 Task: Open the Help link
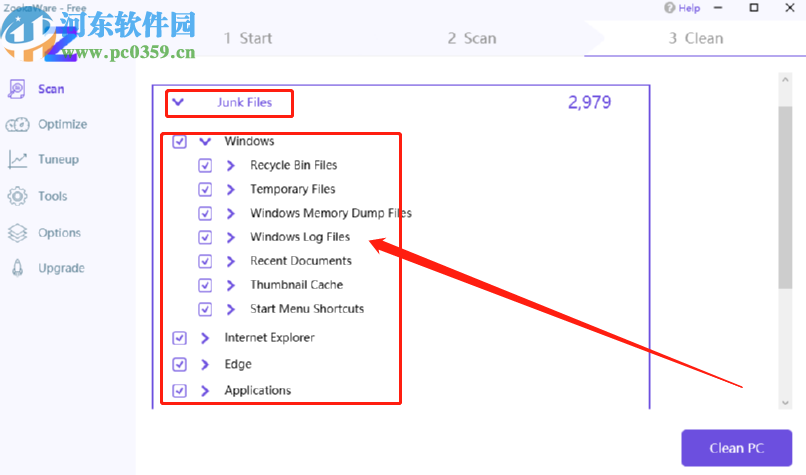[689, 8]
